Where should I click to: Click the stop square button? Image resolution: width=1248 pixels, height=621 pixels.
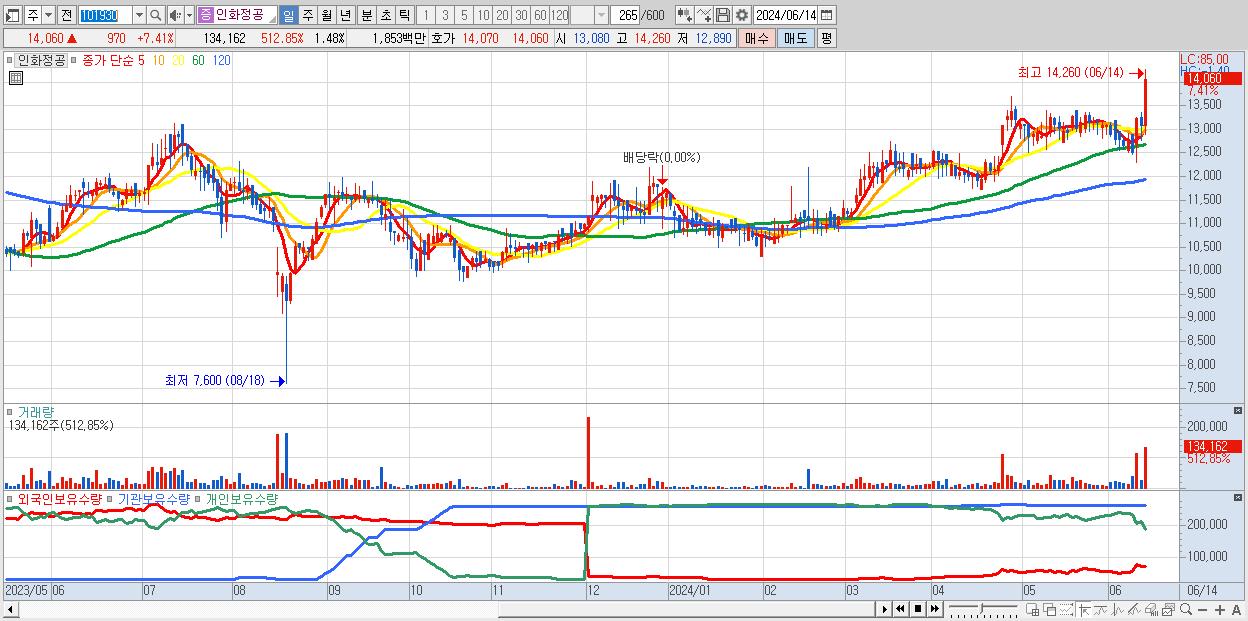click(918, 609)
